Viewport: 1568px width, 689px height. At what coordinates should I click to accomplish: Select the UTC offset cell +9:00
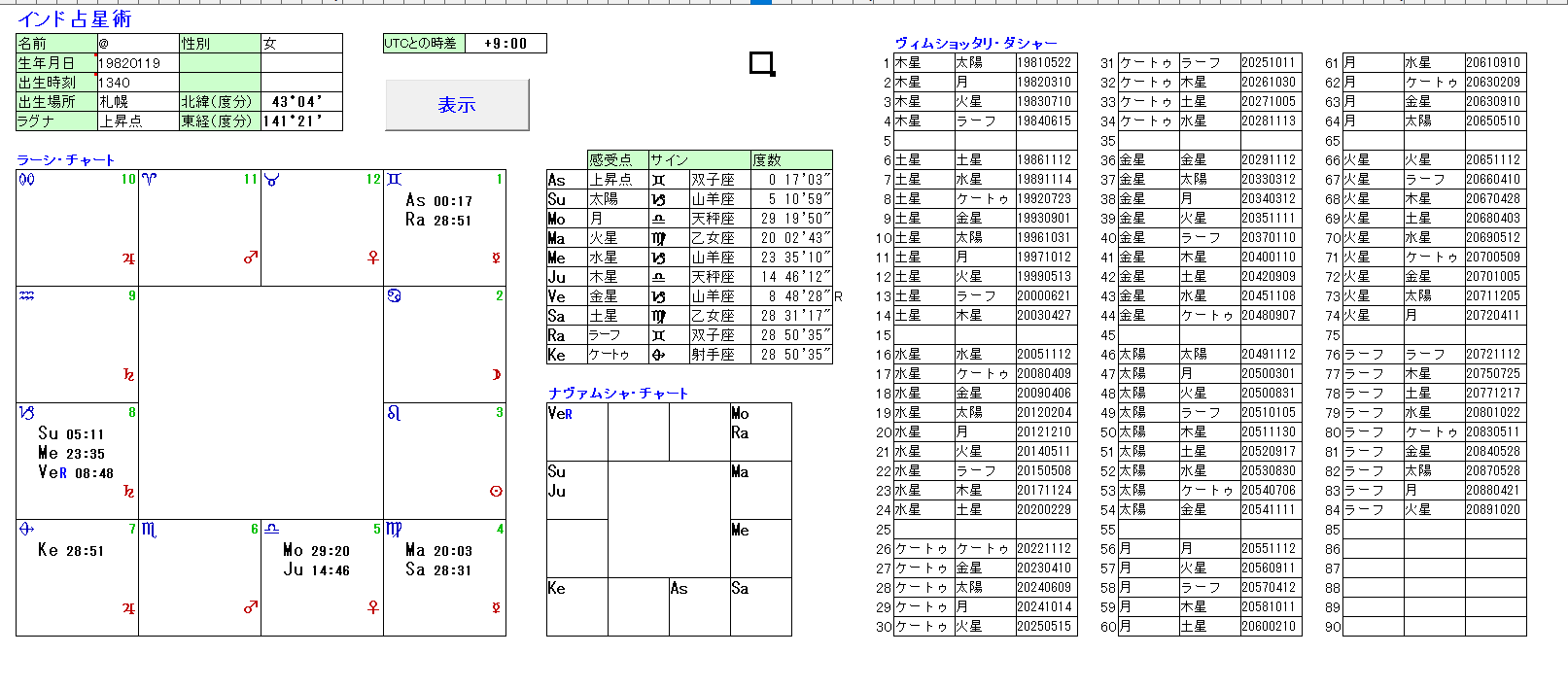point(505,44)
